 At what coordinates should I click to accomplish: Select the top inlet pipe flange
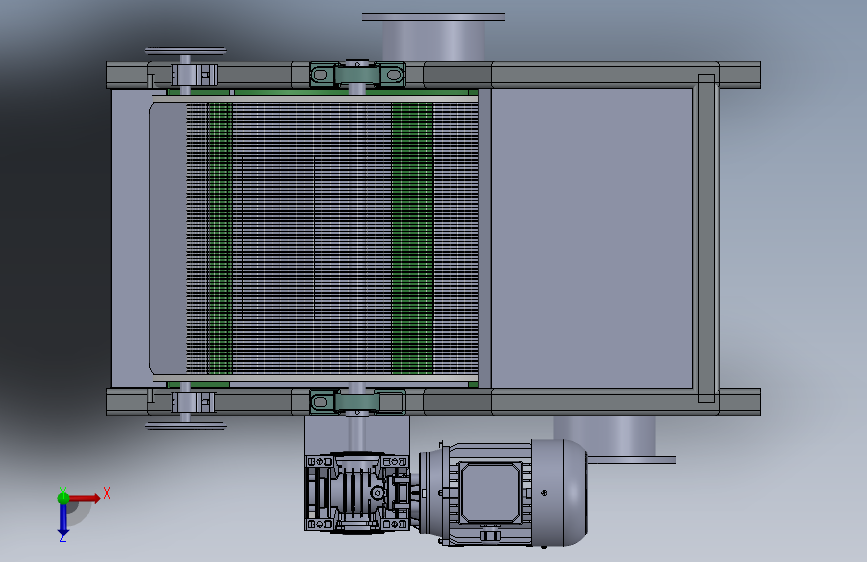(x=433, y=17)
